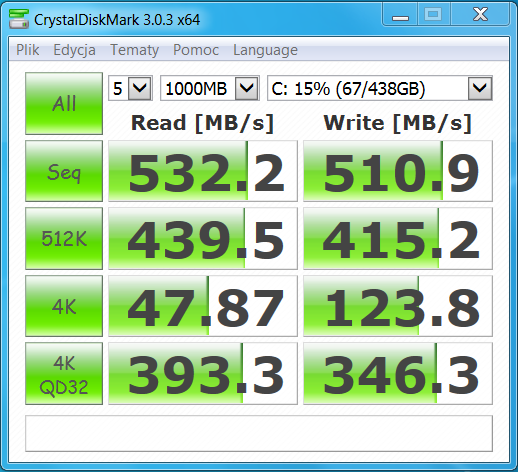518x472 pixels.
Task: Select the Seq read result 532.2
Action: coord(203,171)
